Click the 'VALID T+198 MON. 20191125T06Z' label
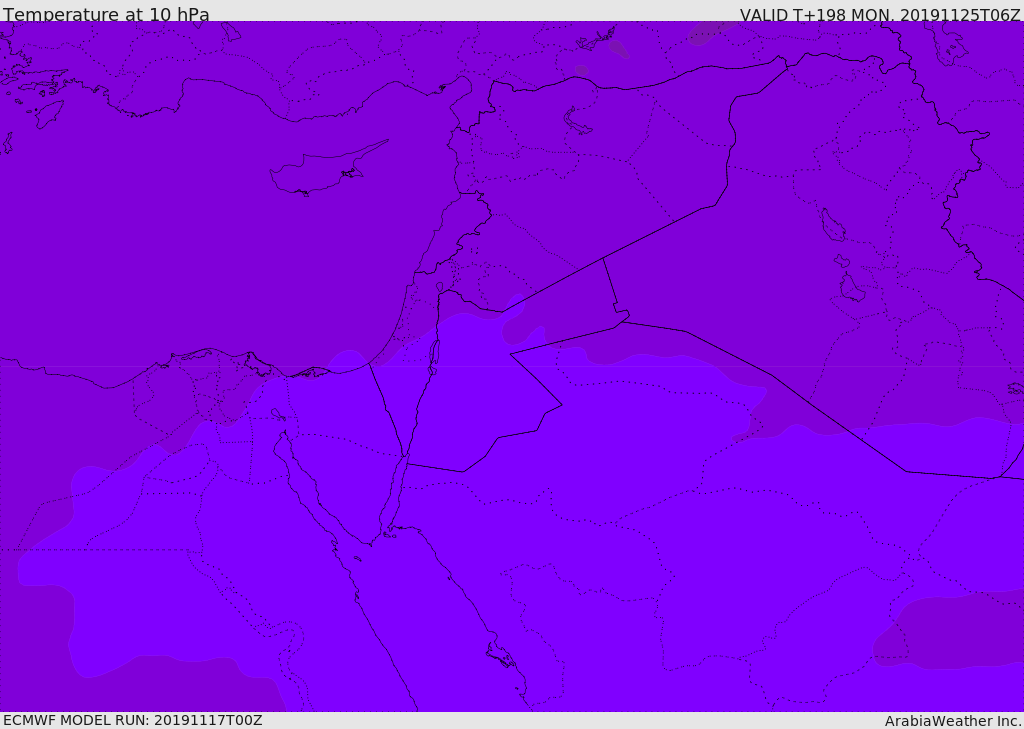Viewport: 1024px width, 729px height. pyautogui.click(x=880, y=14)
